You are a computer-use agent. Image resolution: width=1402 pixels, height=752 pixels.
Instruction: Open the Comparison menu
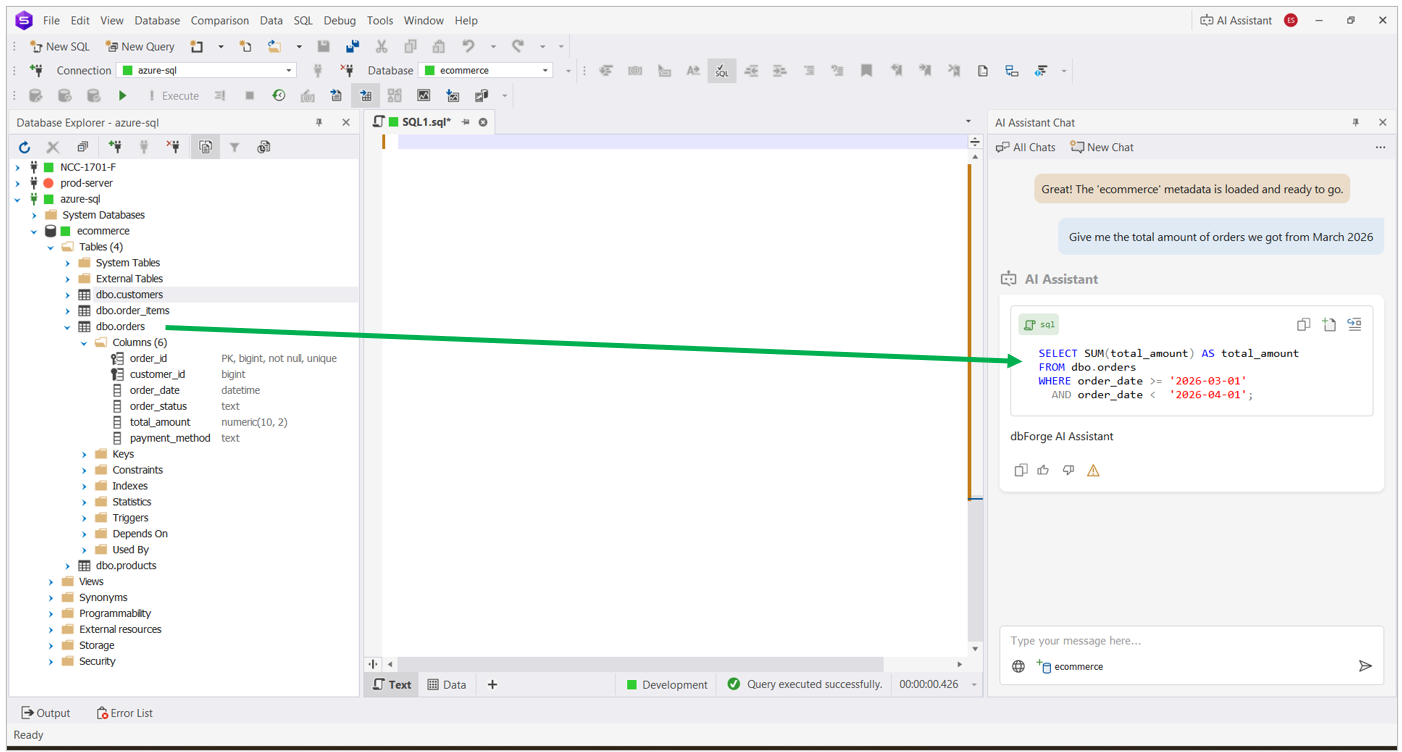point(220,20)
